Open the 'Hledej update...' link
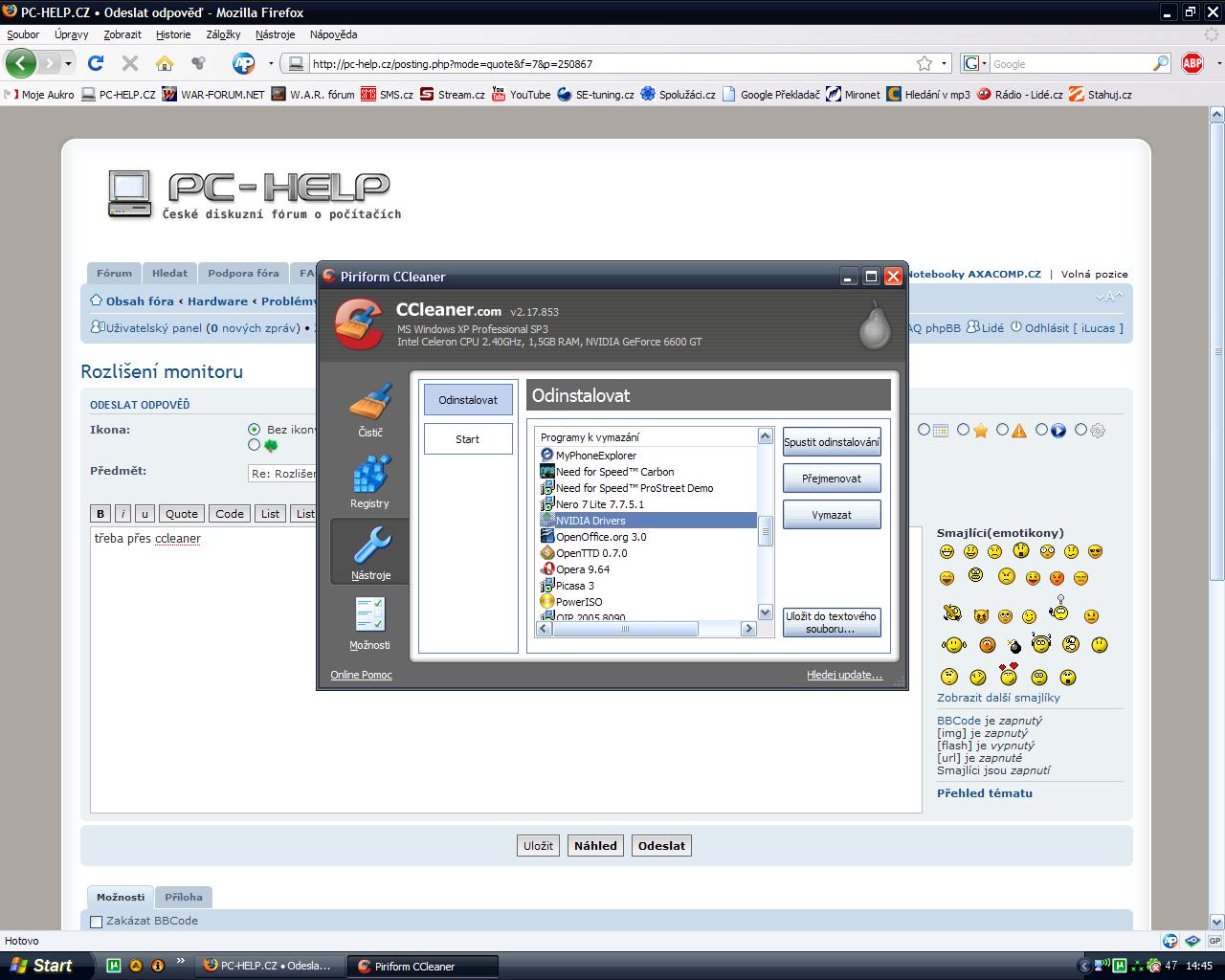 [x=845, y=675]
